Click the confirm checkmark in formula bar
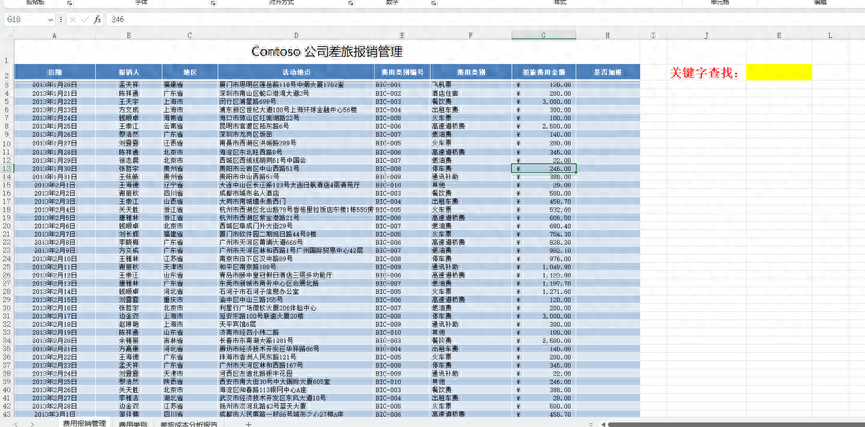This screenshot has width=865, height=427. 84,19
